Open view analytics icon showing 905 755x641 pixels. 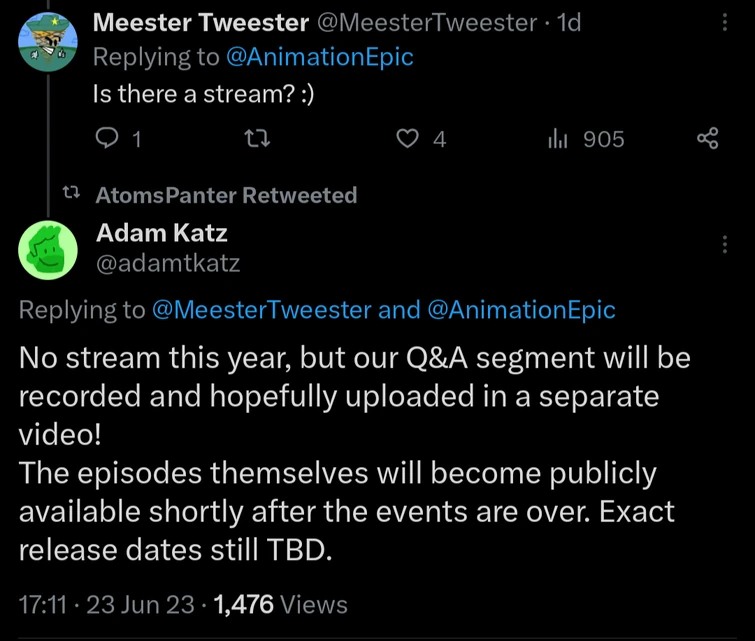[x=557, y=140]
